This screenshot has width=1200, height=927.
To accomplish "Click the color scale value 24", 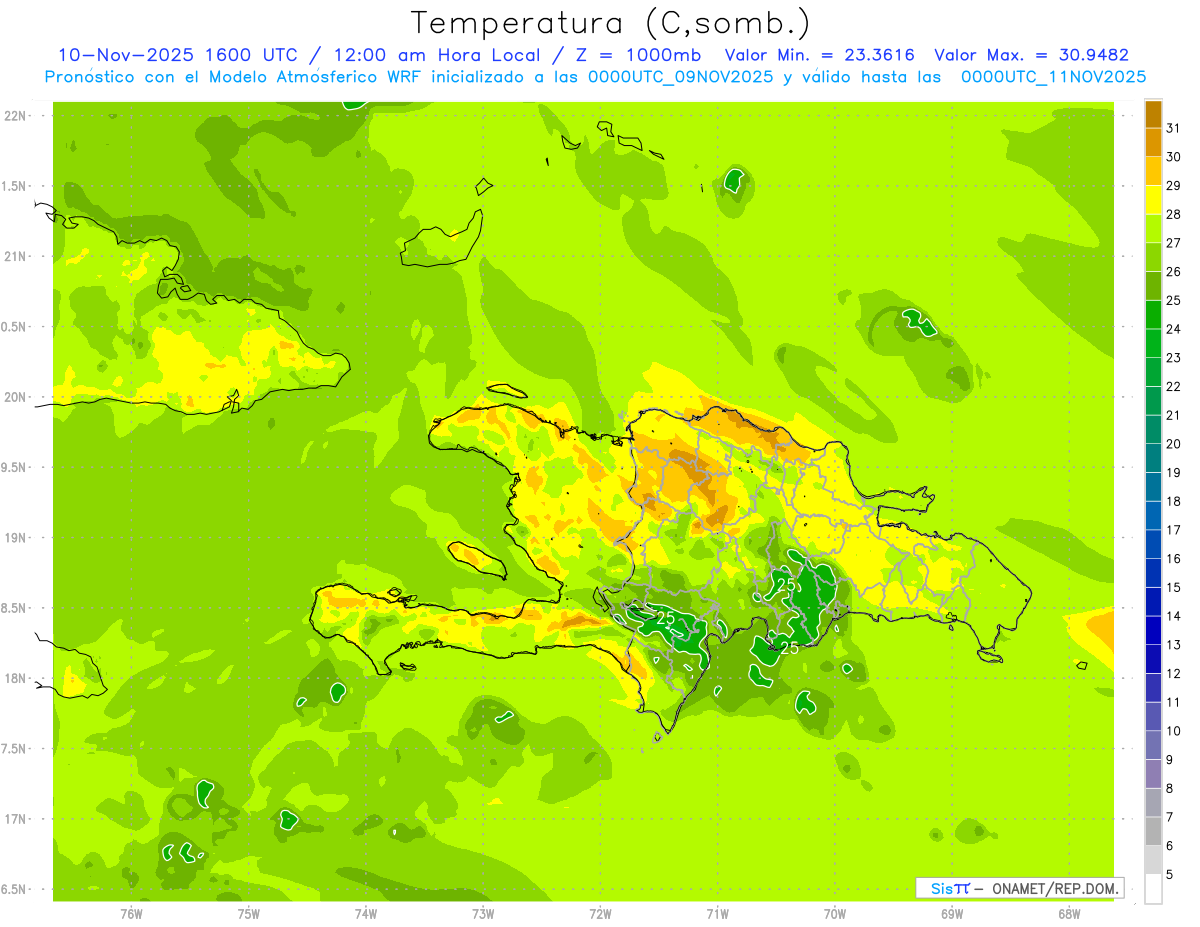I will pyautogui.click(x=1173, y=329).
